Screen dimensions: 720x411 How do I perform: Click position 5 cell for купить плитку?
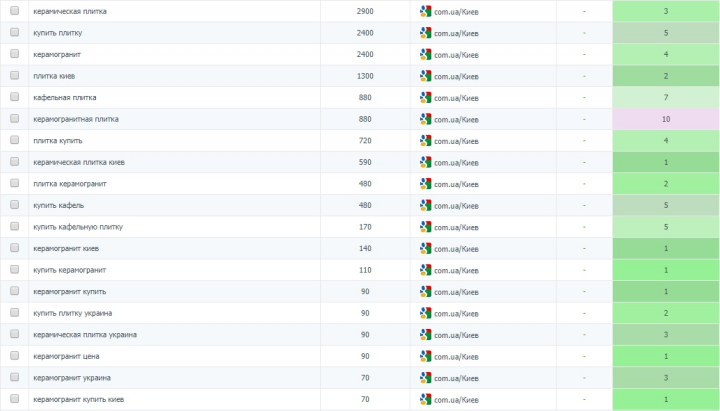coord(666,33)
